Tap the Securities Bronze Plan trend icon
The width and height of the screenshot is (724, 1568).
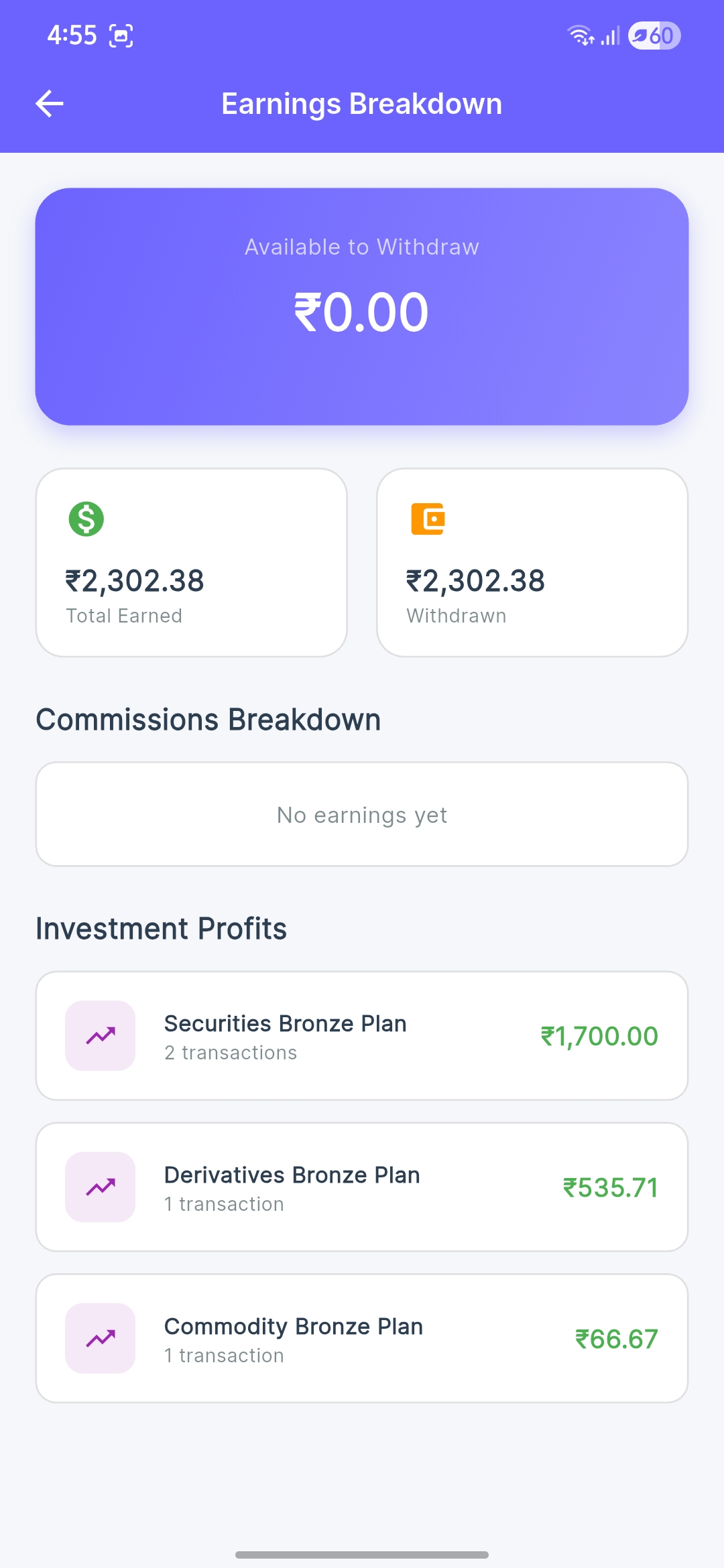[101, 1036]
